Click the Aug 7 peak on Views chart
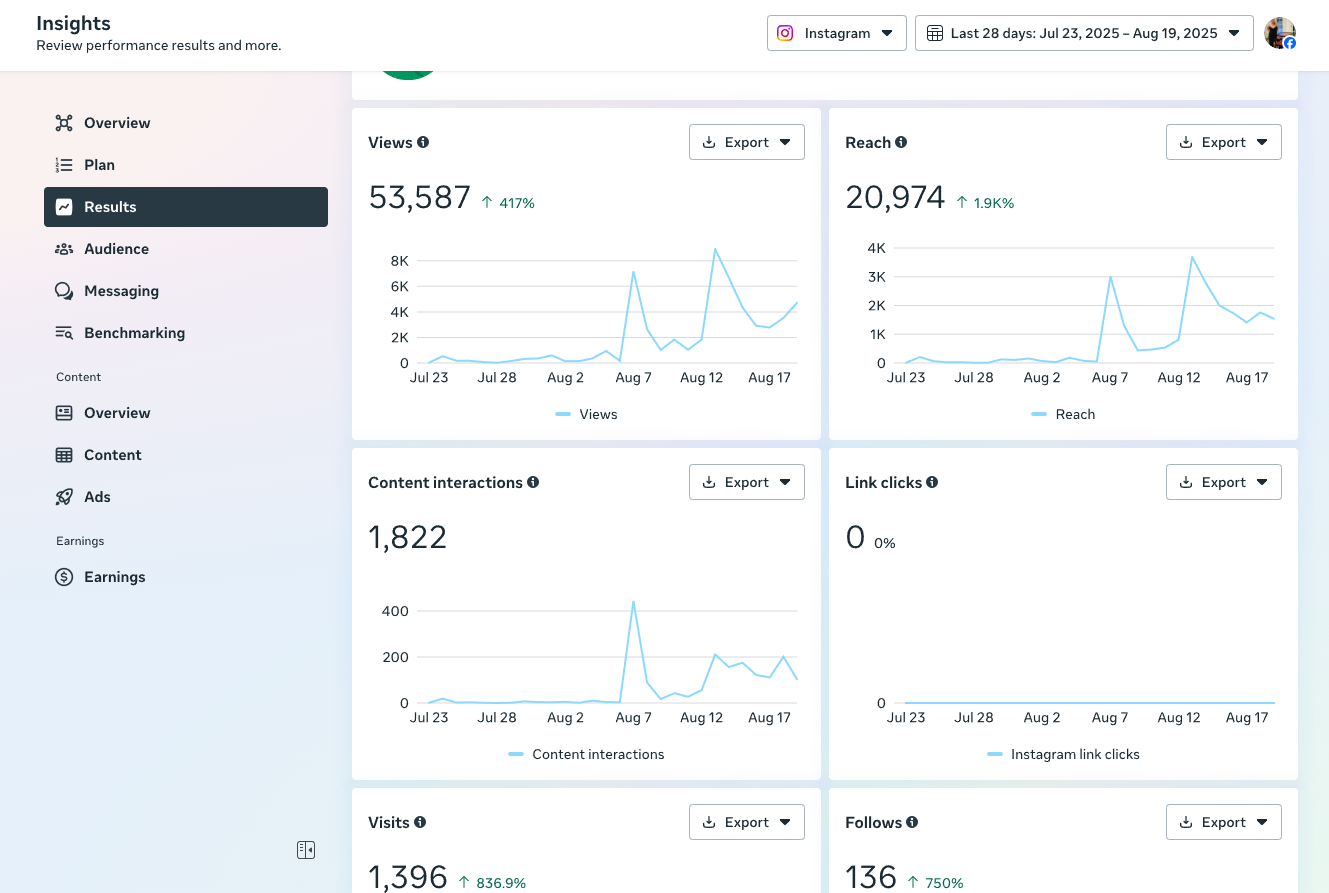This screenshot has width=1329, height=893. click(633, 272)
